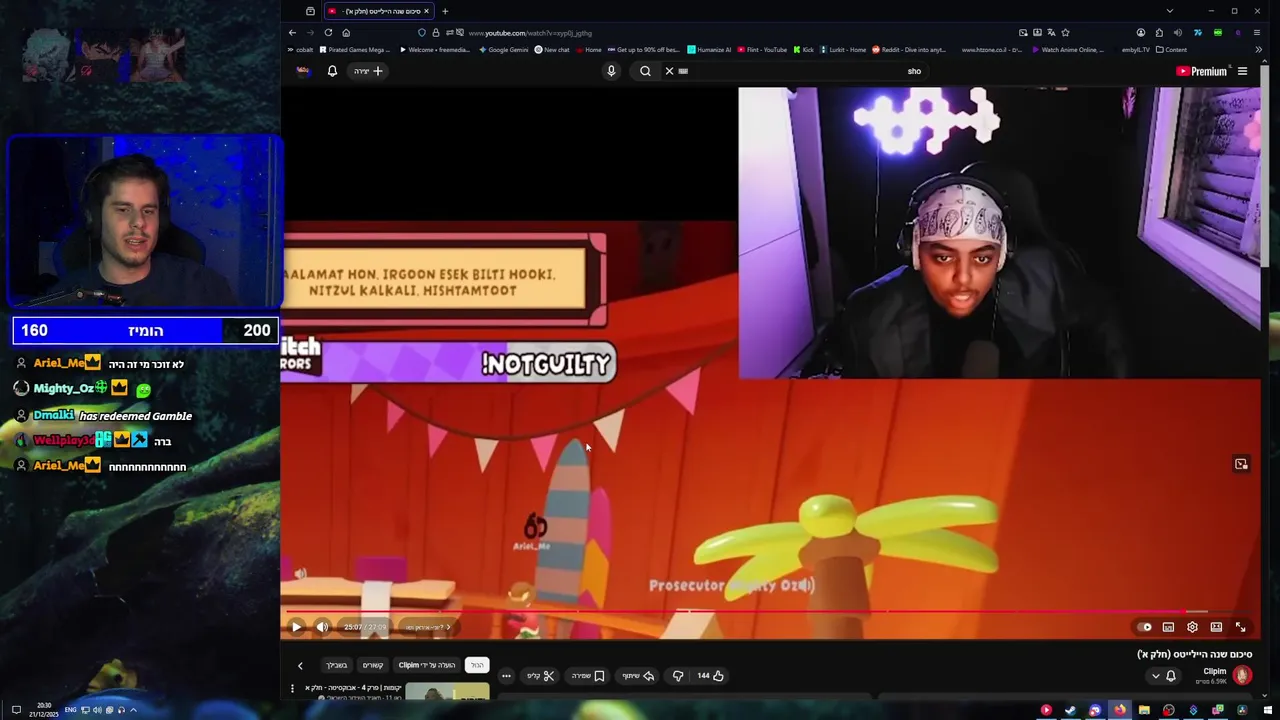Advance chip row with the chevron arrow
This screenshot has height=720, width=1280.
click(x=300, y=665)
